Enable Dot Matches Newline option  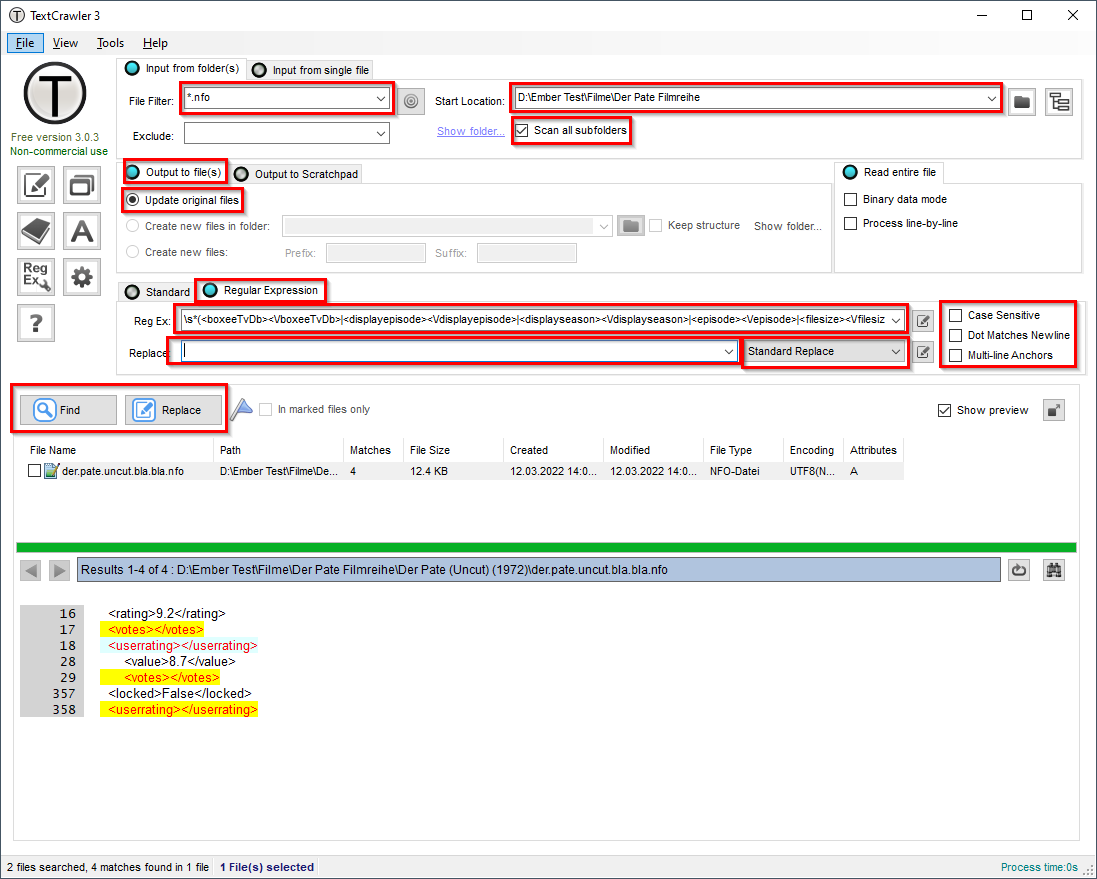click(955, 336)
